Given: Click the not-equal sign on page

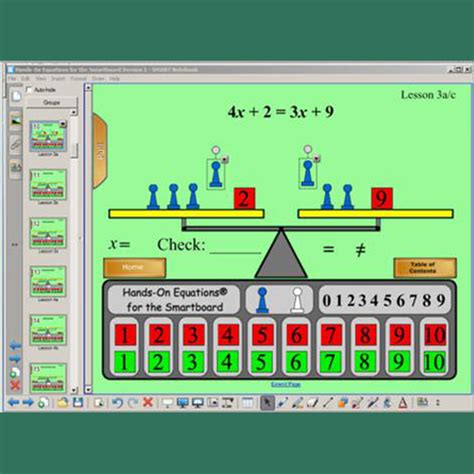Looking at the screenshot, I should pos(360,249).
